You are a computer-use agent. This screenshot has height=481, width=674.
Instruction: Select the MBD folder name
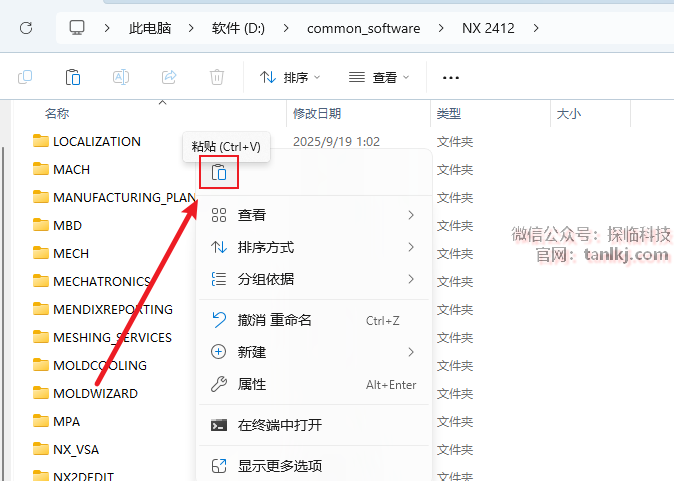pos(67,225)
